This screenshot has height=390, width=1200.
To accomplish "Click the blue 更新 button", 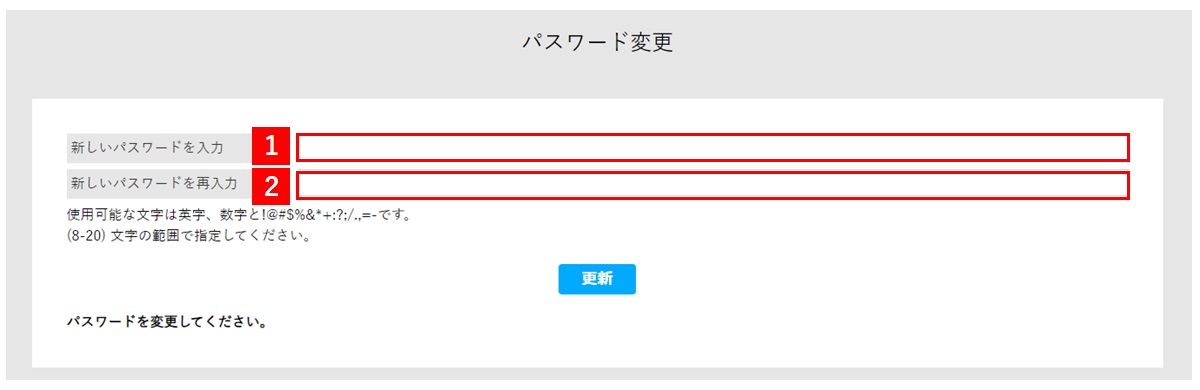I will point(597,279).
